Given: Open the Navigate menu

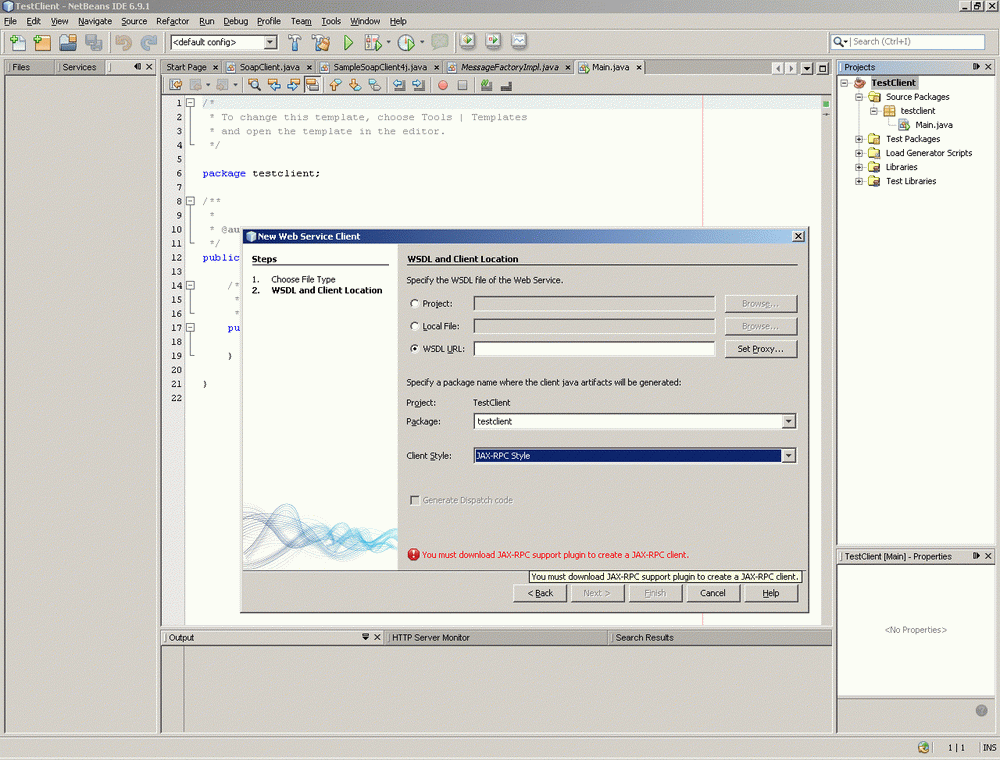Looking at the screenshot, I should [94, 21].
